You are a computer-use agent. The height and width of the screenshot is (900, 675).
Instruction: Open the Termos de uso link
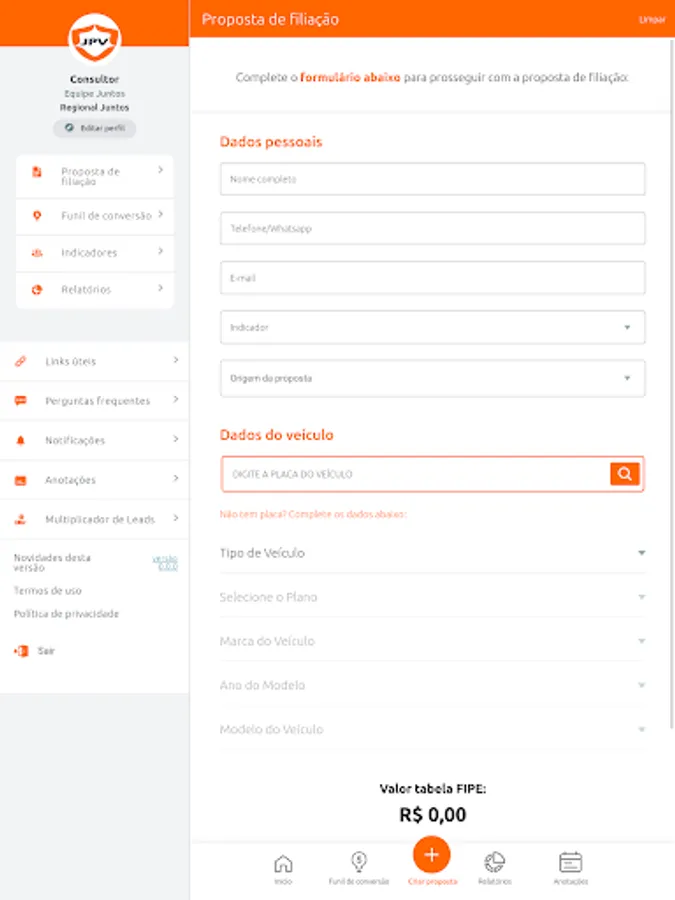48,591
